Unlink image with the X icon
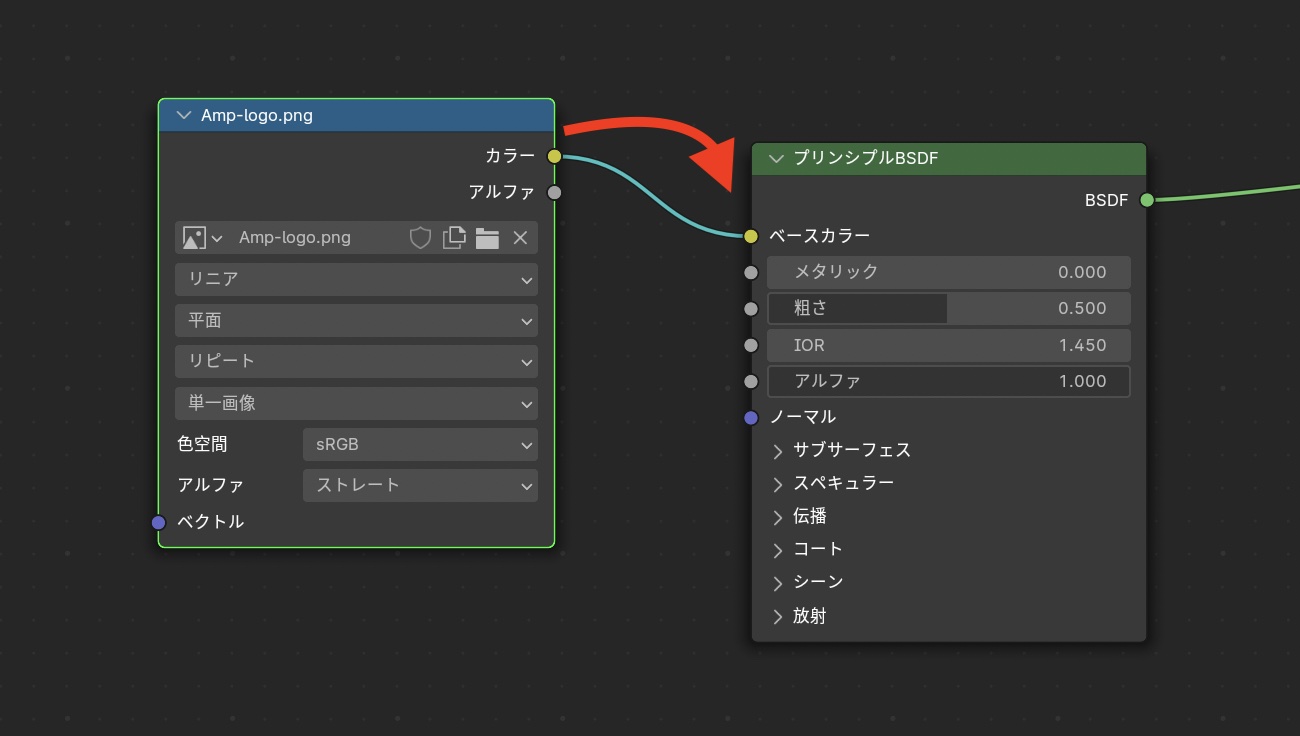 coord(520,238)
